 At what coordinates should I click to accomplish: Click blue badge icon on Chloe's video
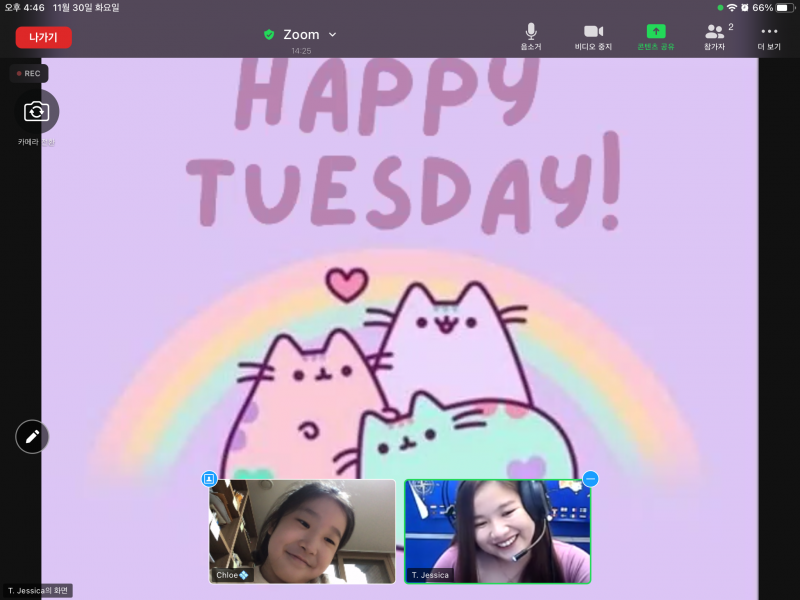(209, 479)
